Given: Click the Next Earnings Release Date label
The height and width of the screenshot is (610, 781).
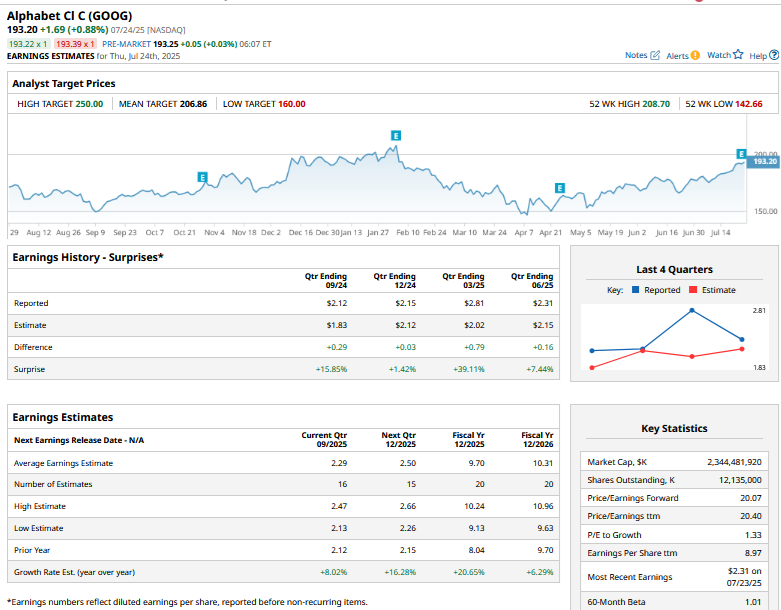Looking at the screenshot, I should coord(79,440).
